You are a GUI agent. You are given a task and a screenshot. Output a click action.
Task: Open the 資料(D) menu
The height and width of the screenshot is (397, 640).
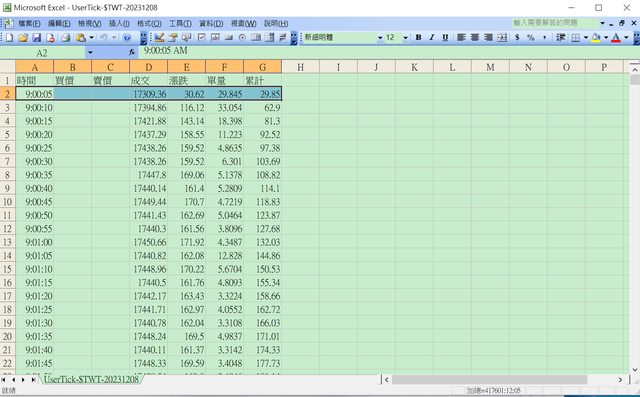pos(211,24)
